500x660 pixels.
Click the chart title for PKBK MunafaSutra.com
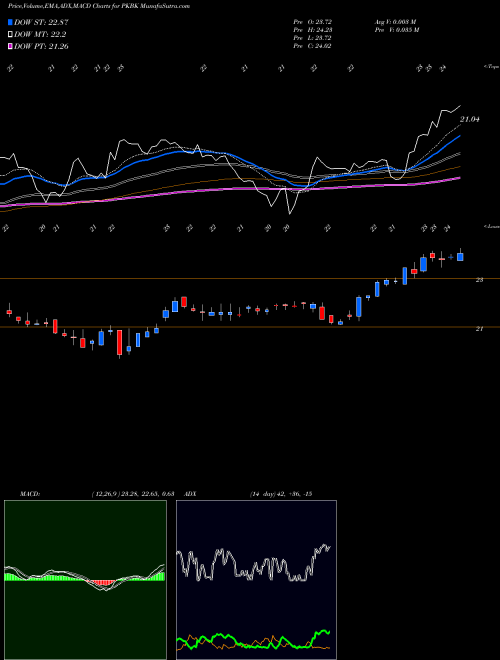(99, 6)
